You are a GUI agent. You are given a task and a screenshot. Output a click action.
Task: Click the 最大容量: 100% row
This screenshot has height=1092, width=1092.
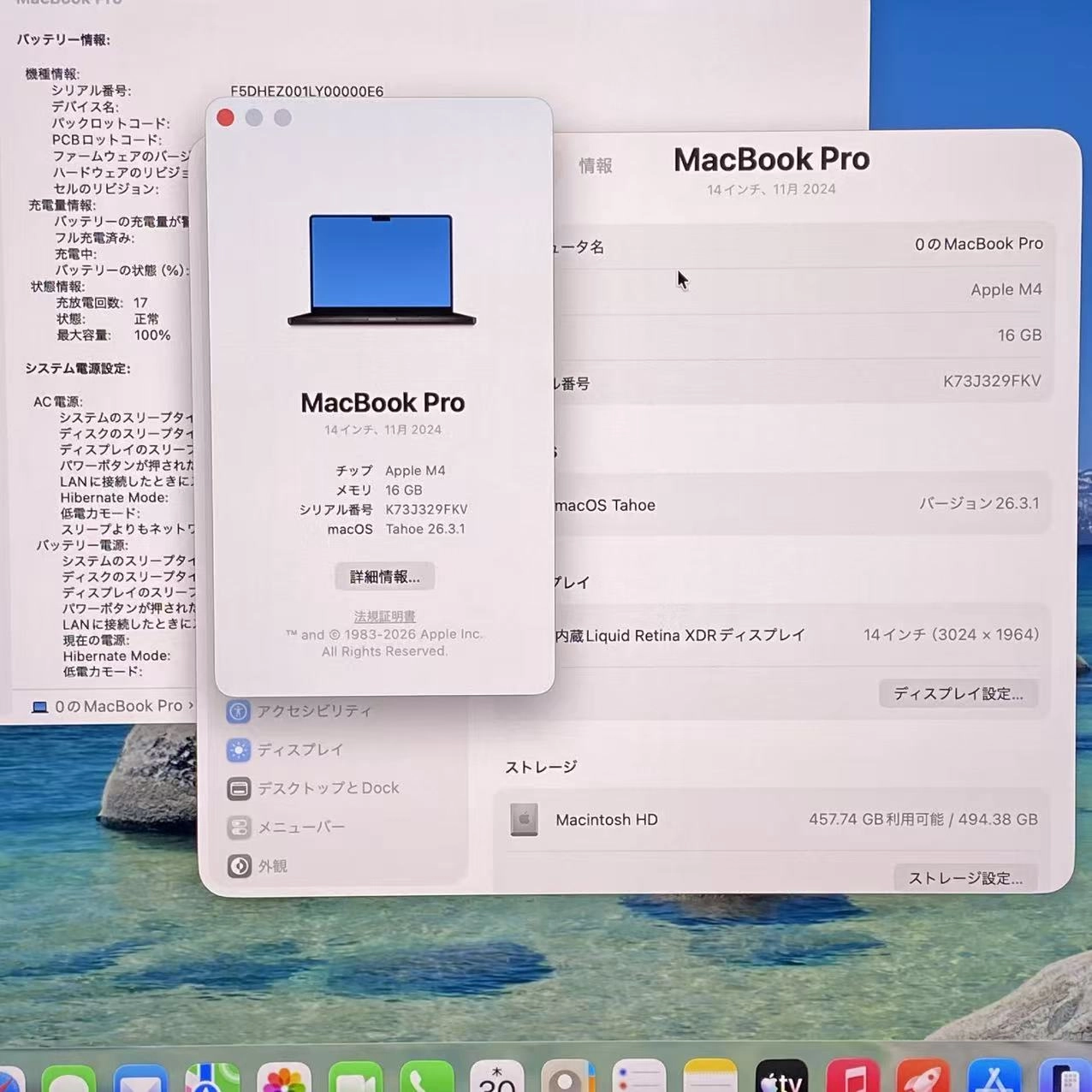pyautogui.click(x=114, y=335)
